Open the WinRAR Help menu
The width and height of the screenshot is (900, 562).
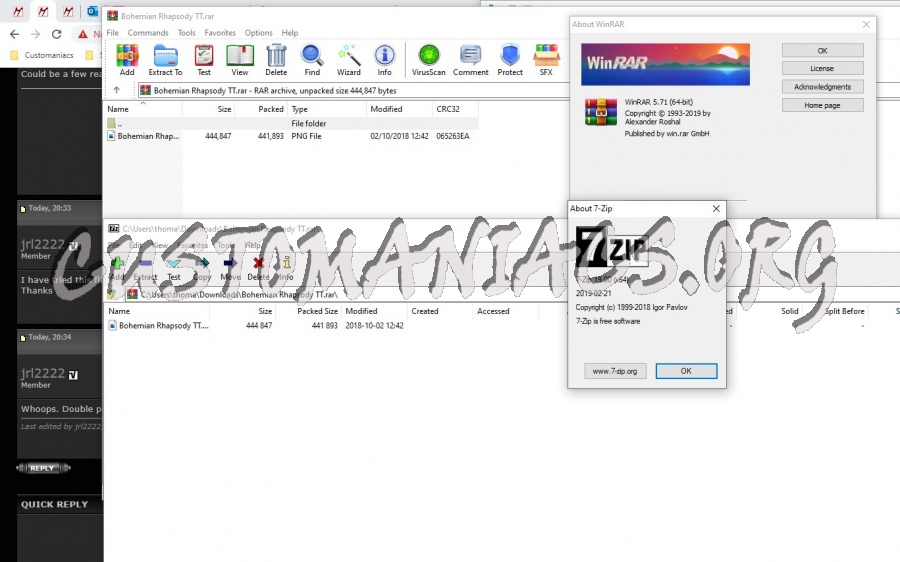click(290, 33)
